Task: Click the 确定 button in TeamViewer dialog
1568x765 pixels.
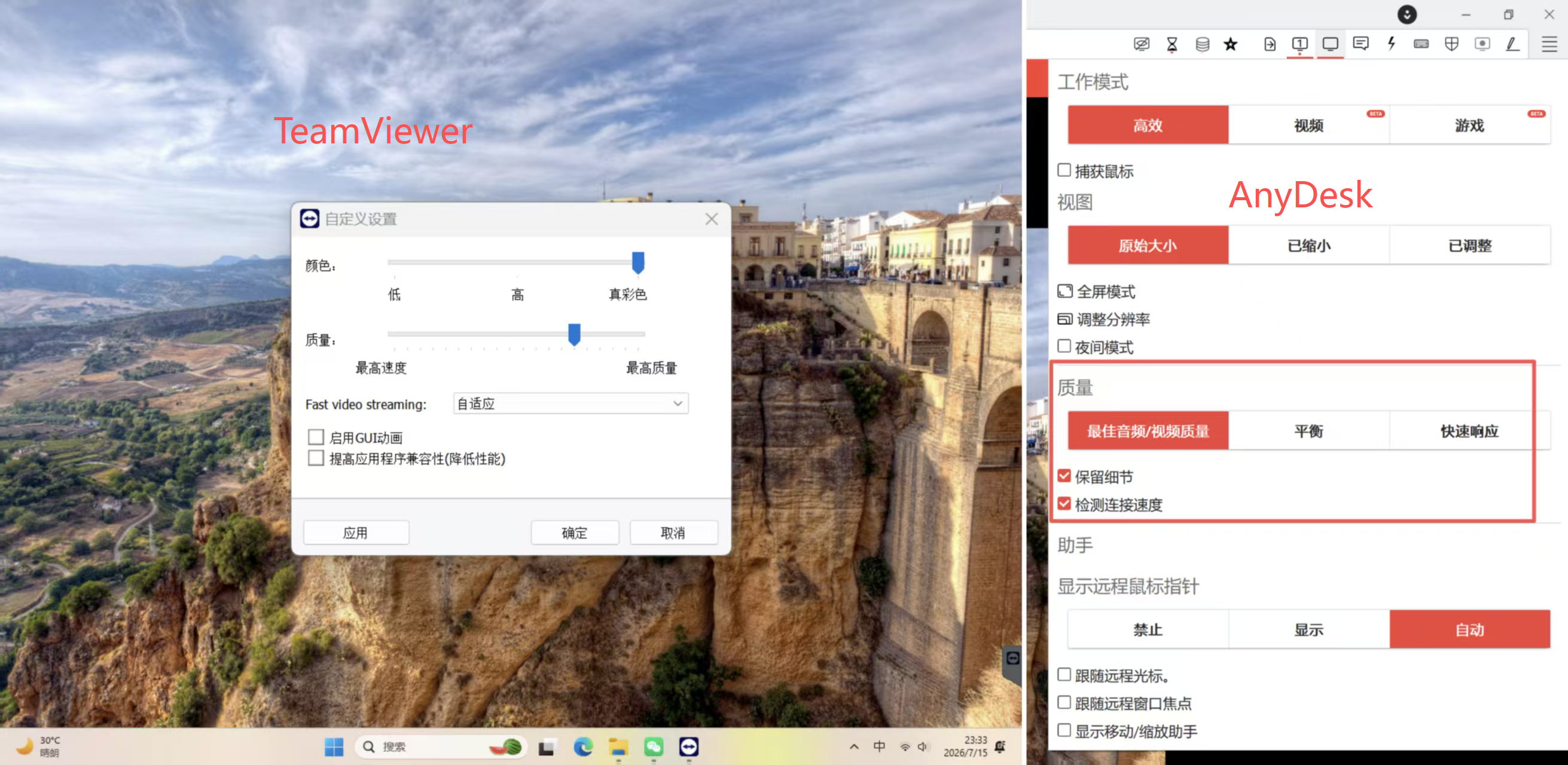Action: point(575,533)
